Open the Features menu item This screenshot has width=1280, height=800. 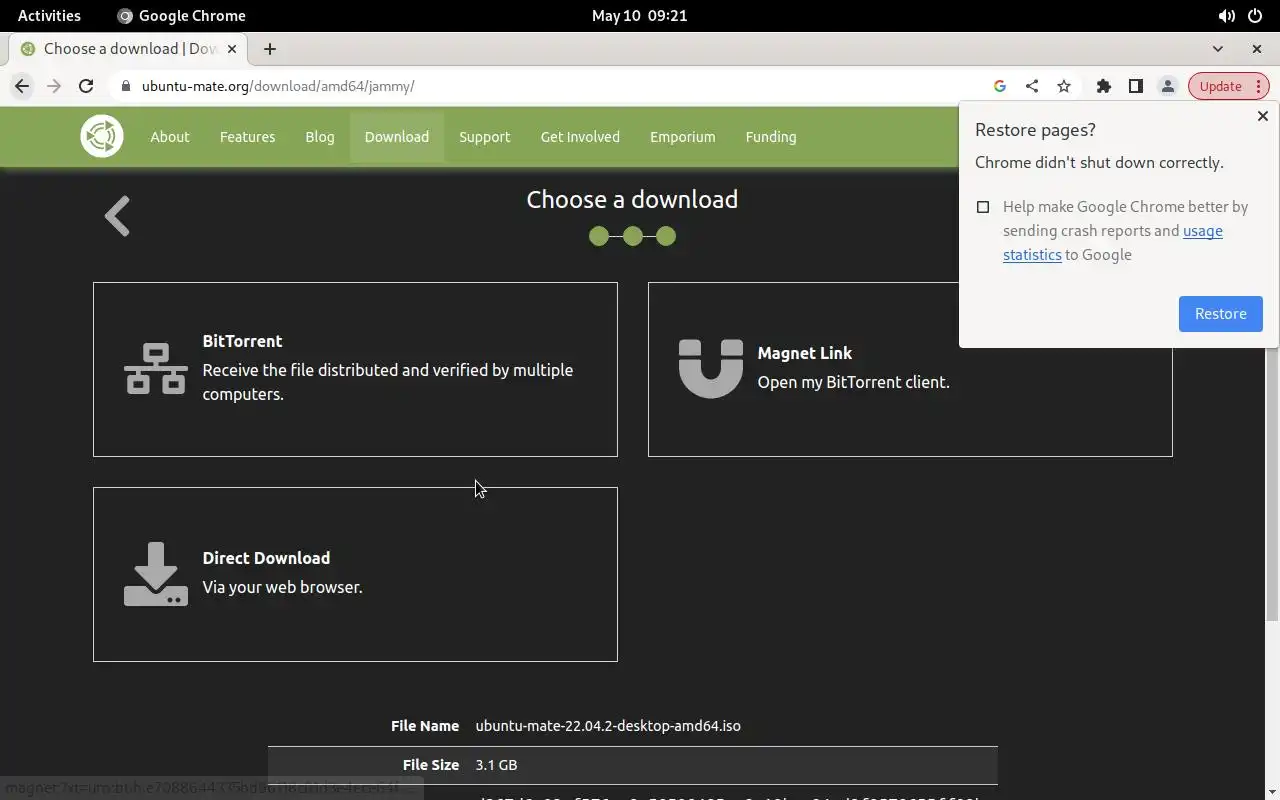tap(247, 137)
